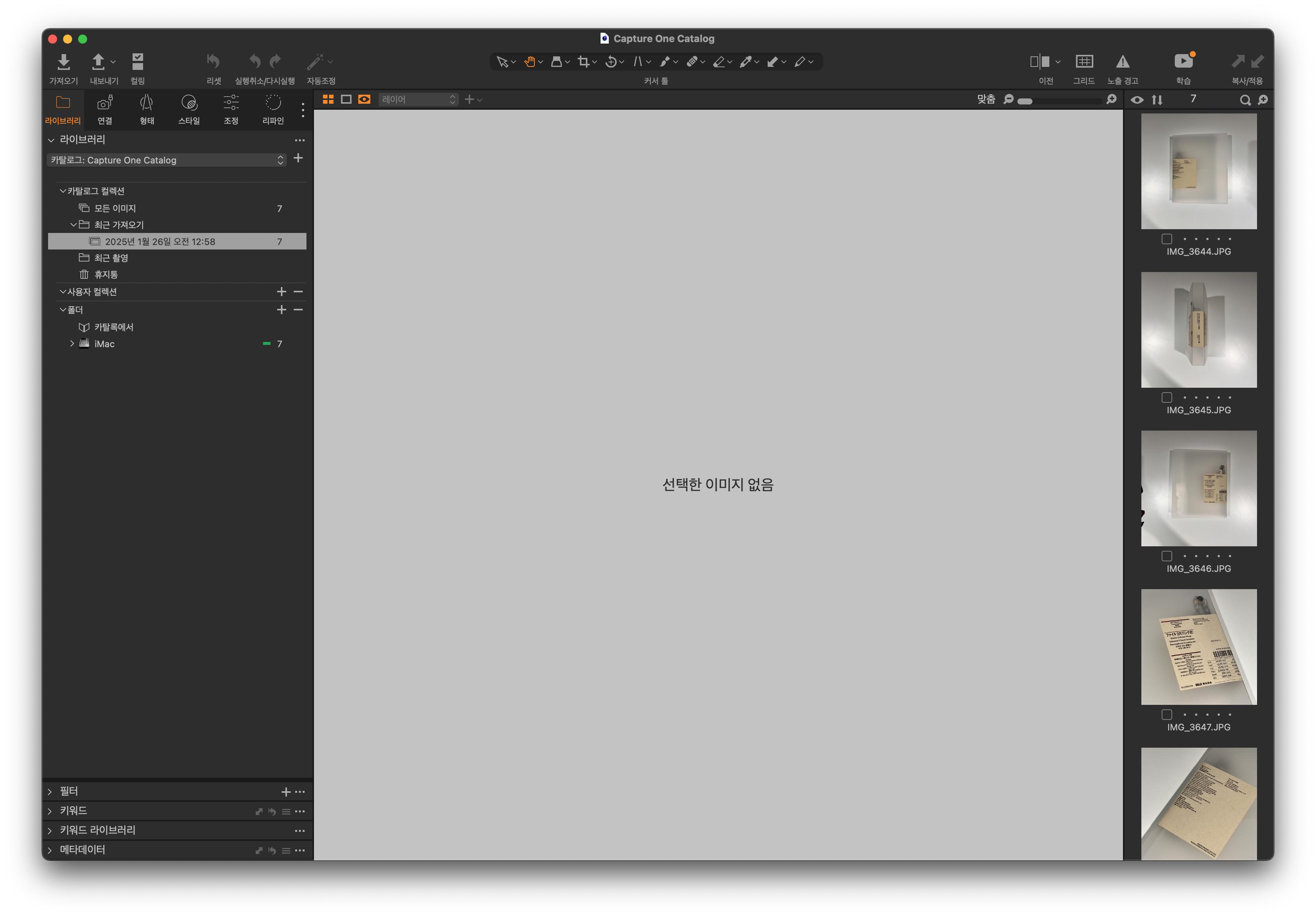Click the viewer zoom slider
1316x916 pixels.
click(1060, 101)
